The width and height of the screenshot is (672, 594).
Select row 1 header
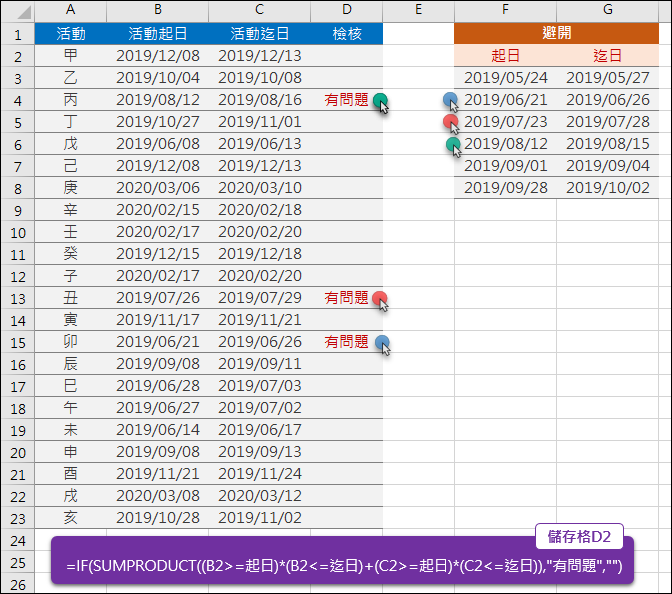(18, 34)
